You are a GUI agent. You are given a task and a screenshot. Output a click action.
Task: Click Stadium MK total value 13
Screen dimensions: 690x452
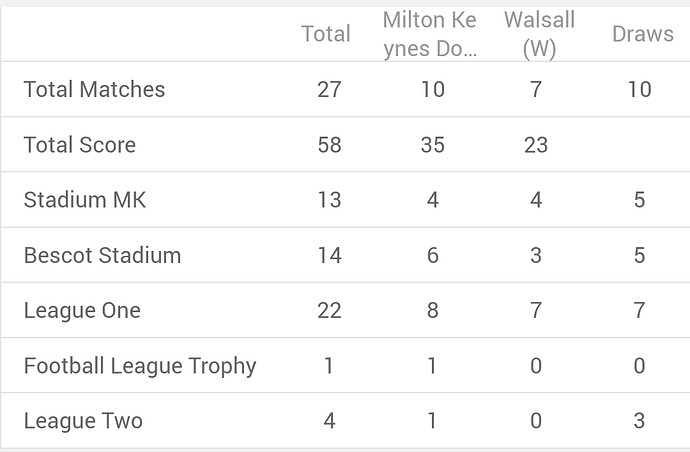(x=328, y=200)
